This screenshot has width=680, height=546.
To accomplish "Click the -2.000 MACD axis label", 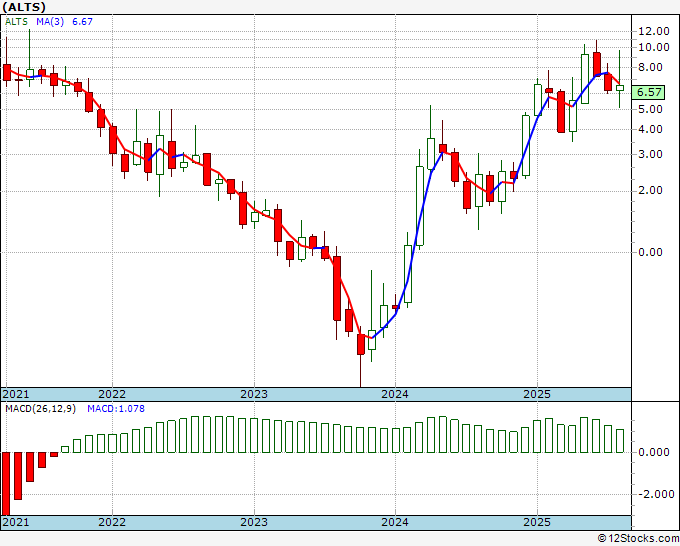I will tap(656, 494).
